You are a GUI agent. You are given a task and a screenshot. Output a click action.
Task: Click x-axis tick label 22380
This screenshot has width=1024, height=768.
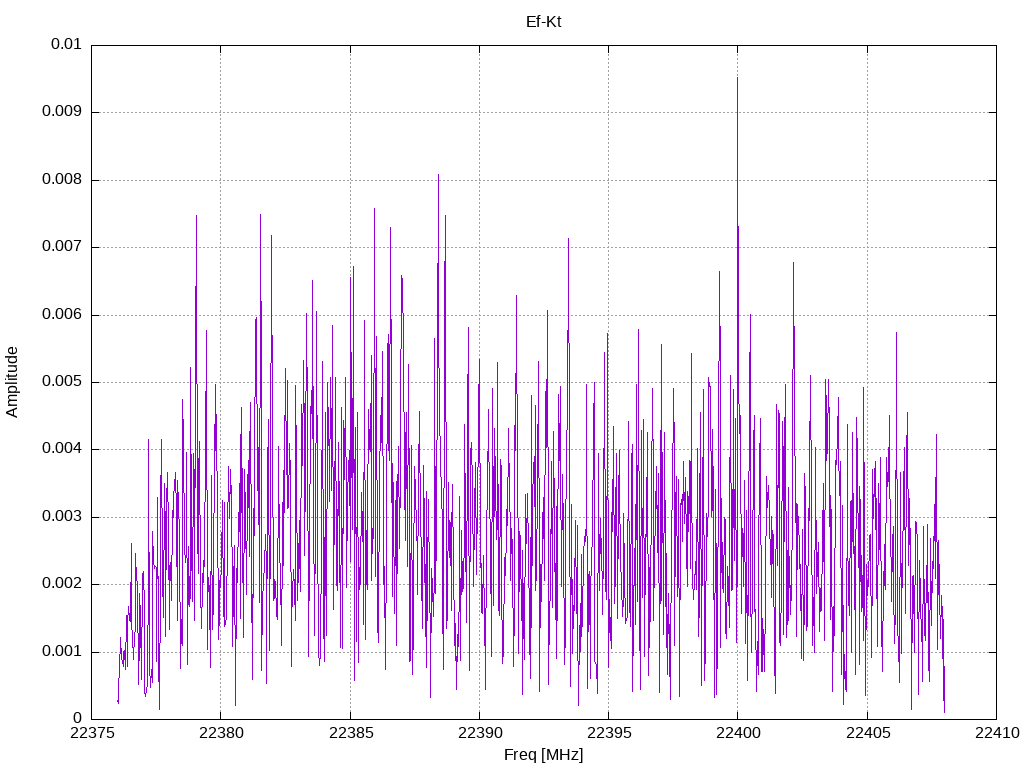point(221,733)
